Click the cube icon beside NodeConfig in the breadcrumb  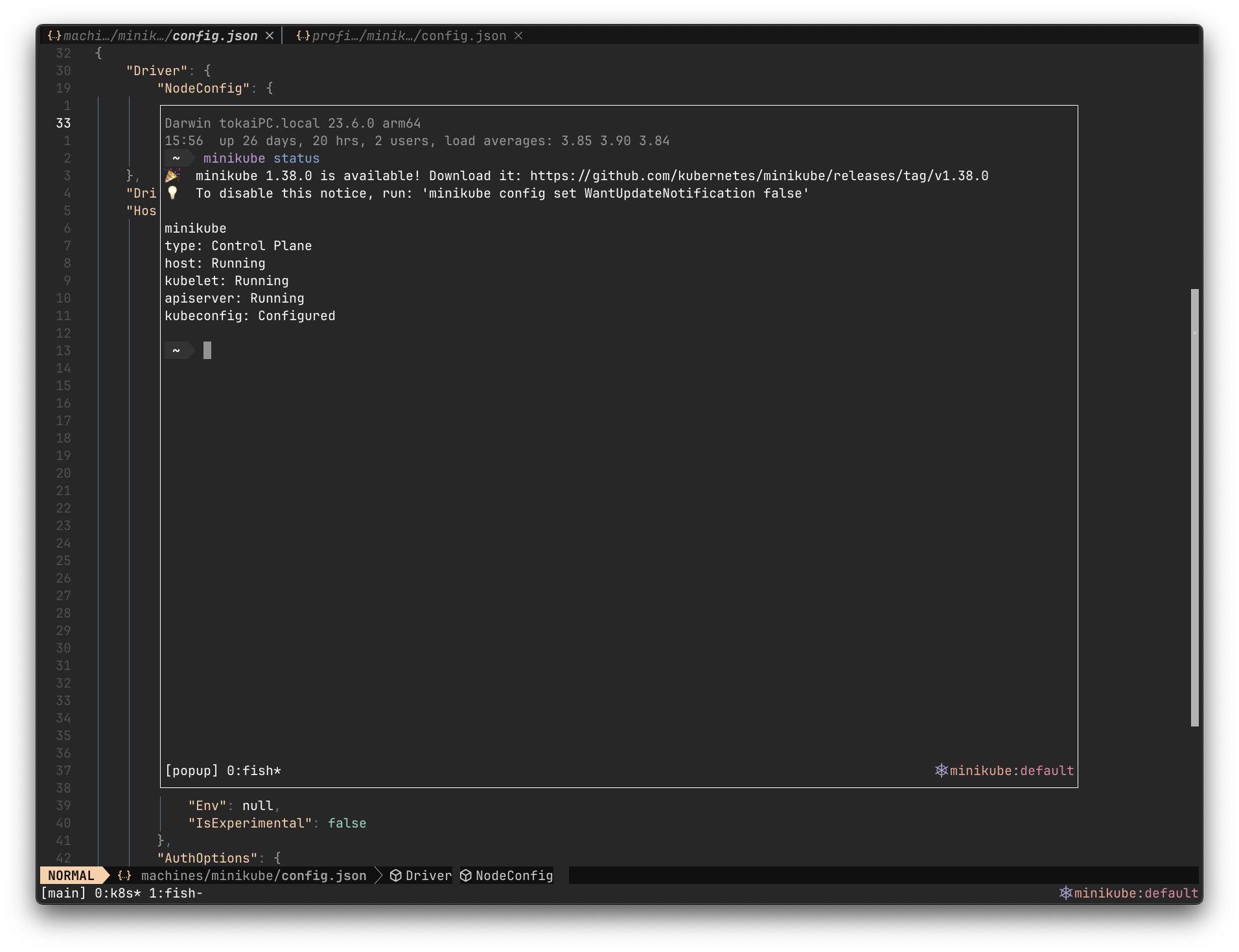coord(466,876)
